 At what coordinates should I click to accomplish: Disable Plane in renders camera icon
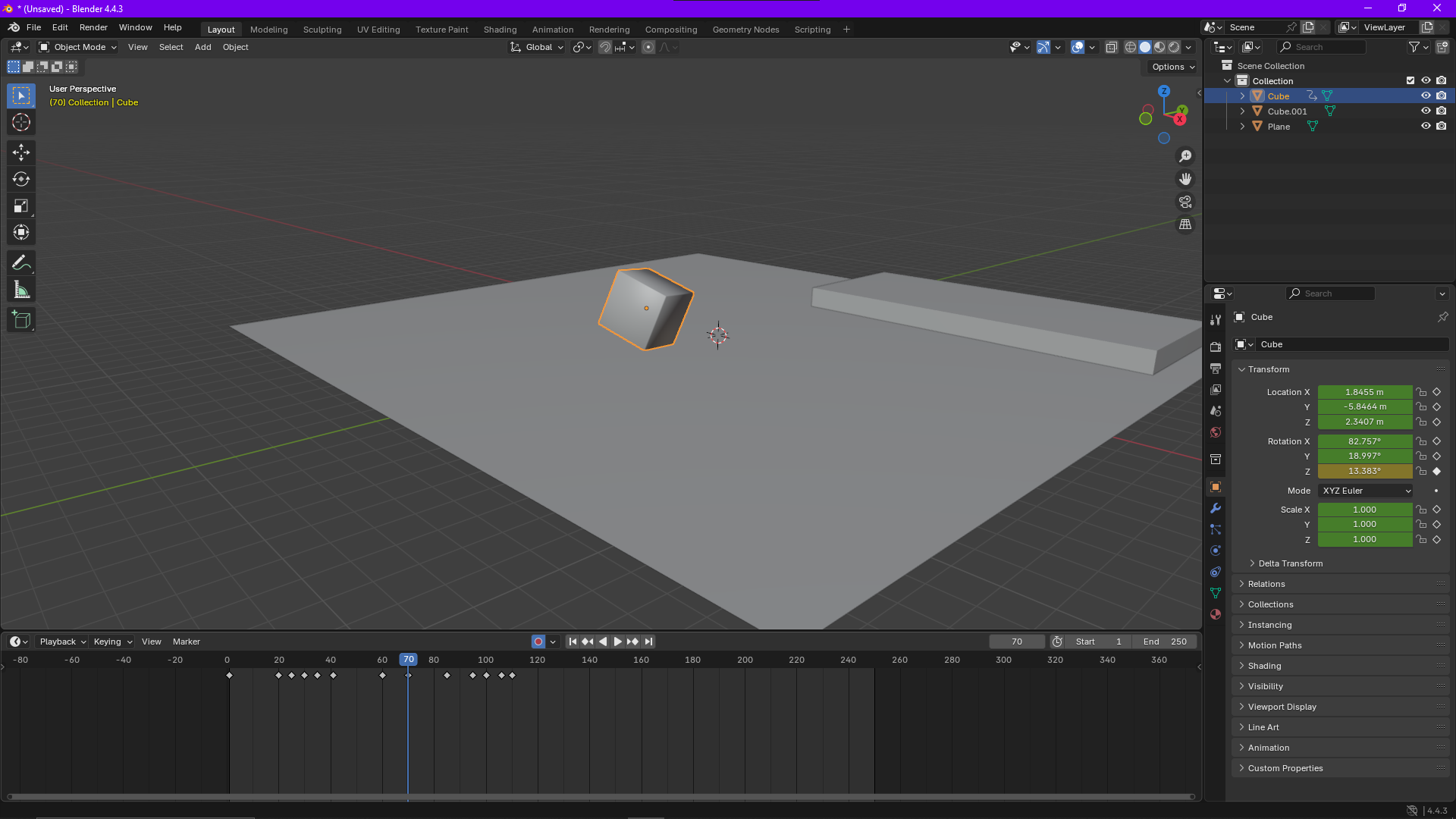pos(1442,126)
